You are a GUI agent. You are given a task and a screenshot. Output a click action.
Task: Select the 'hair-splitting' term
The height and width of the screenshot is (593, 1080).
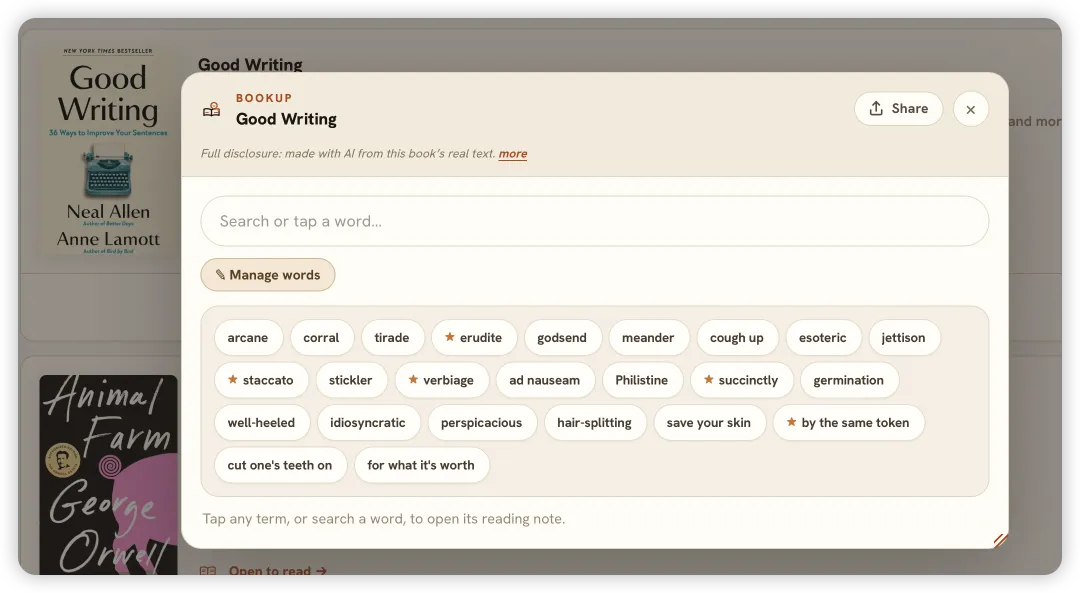(x=594, y=423)
